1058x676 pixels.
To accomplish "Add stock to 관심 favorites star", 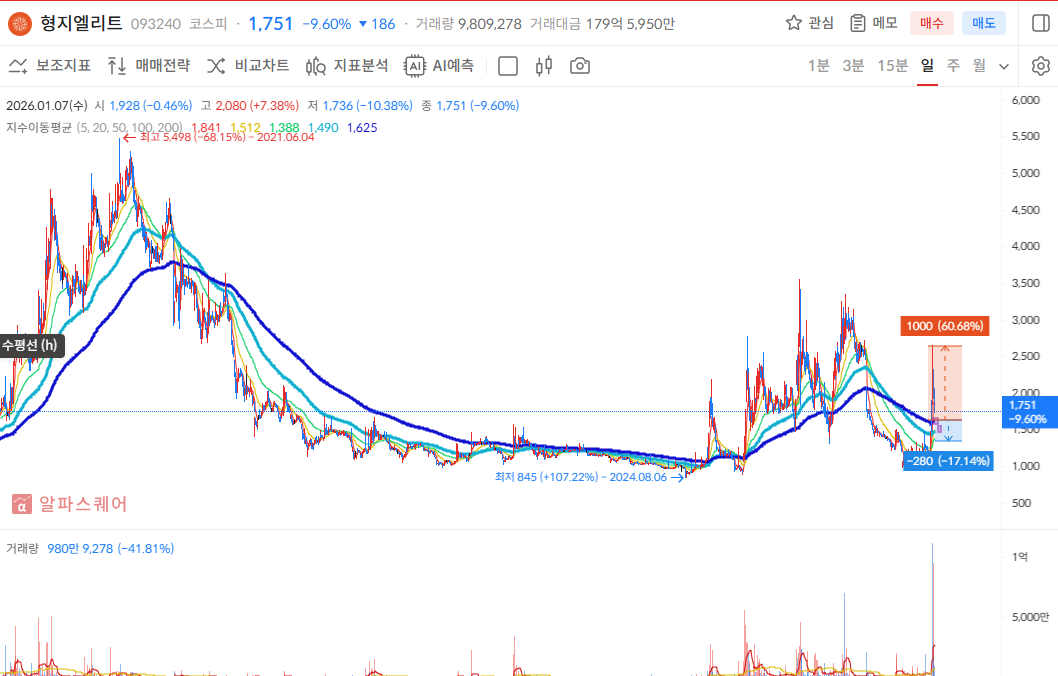I will 810,23.
